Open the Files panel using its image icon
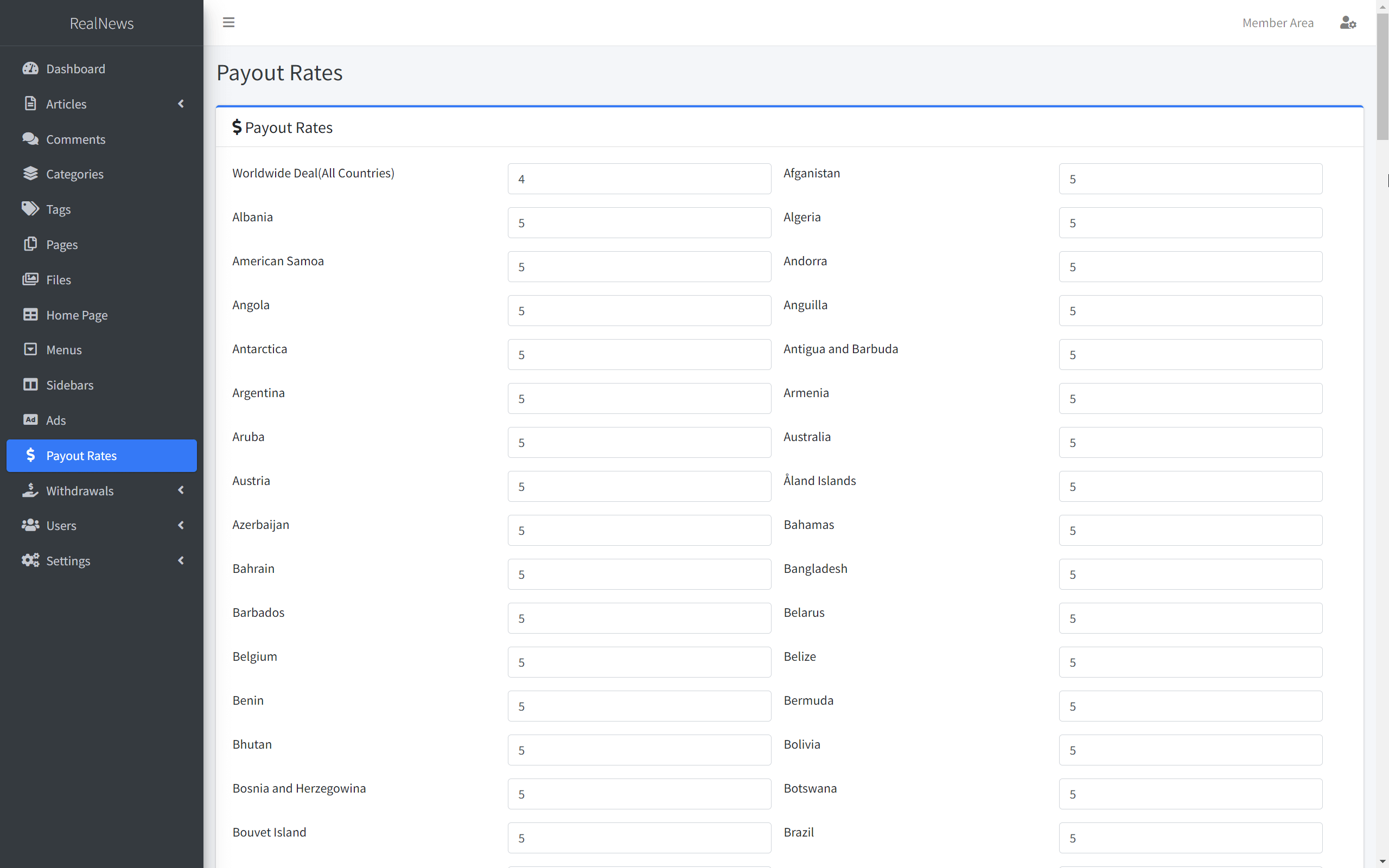This screenshot has width=1389, height=868. pos(30,279)
